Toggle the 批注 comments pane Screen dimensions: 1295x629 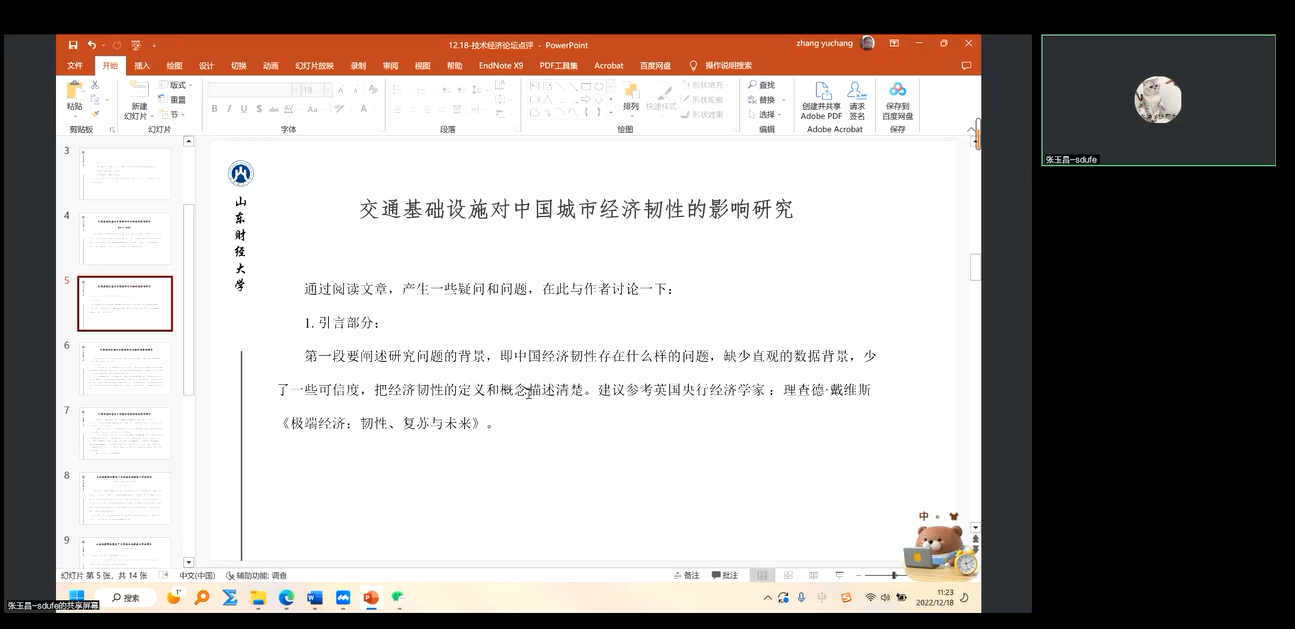(x=724, y=576)
